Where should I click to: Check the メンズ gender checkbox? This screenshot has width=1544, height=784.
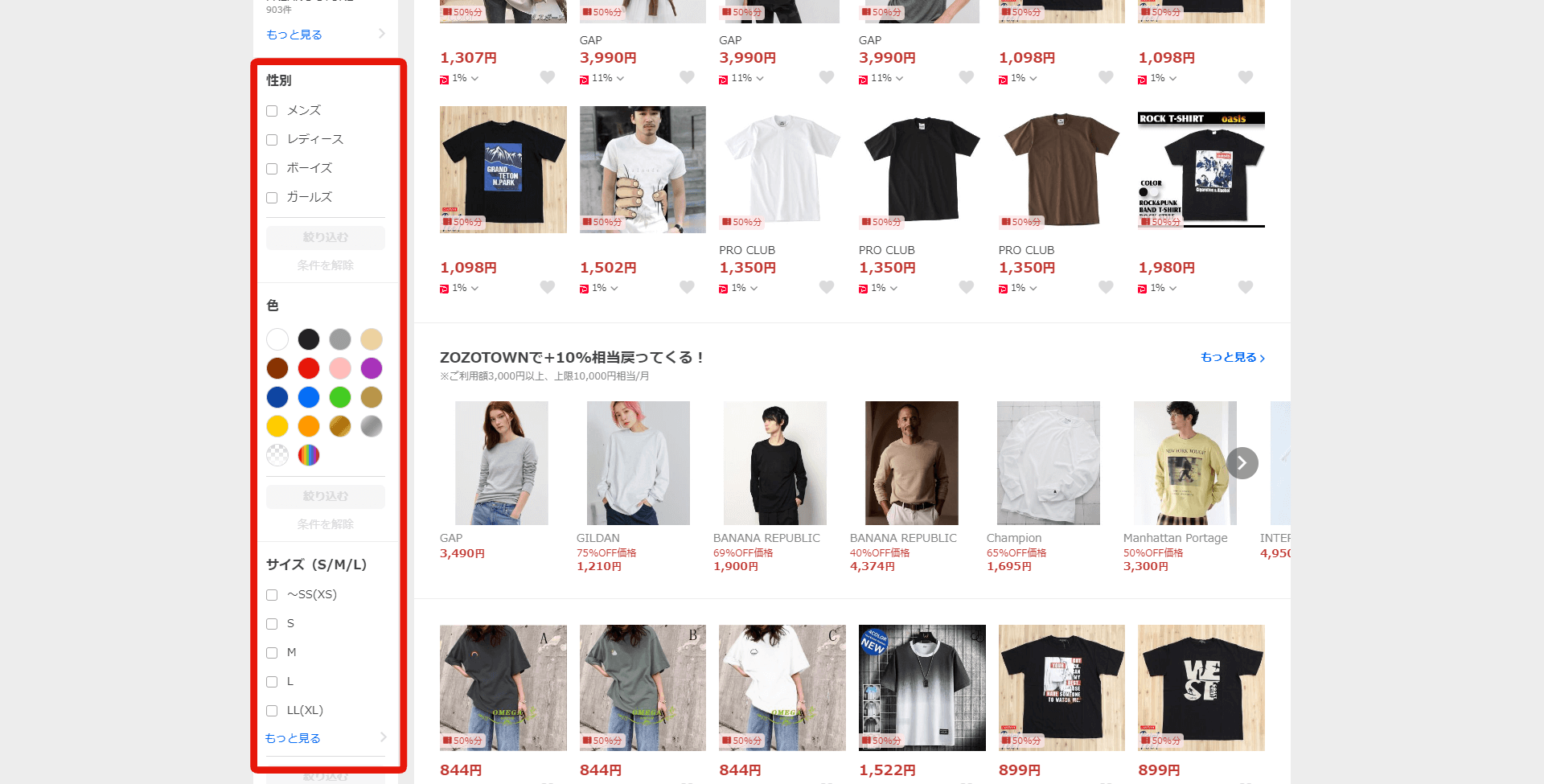(x=272, y=111)
